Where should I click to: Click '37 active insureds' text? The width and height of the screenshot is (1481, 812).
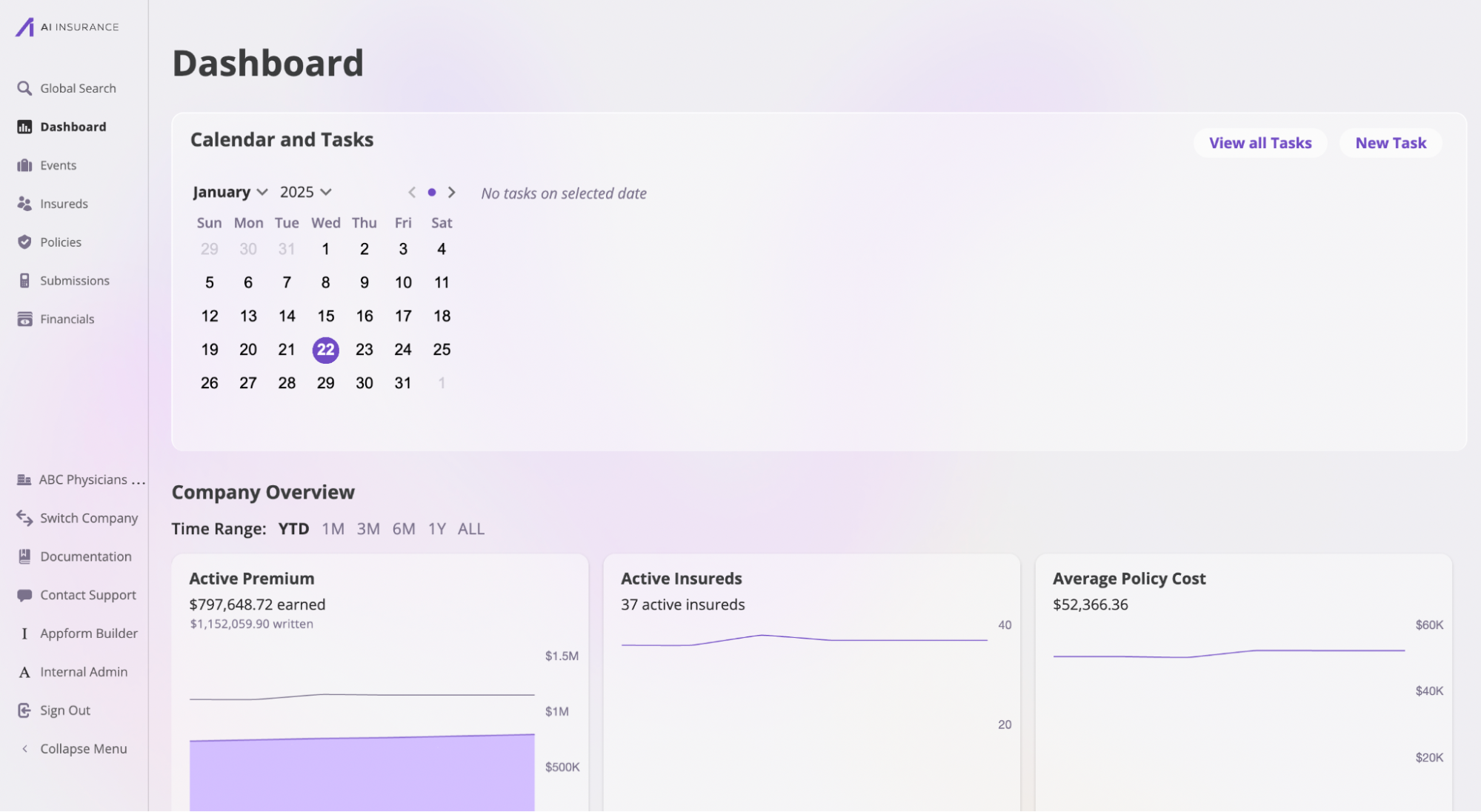pyautogui.click(x=683, y=605)
